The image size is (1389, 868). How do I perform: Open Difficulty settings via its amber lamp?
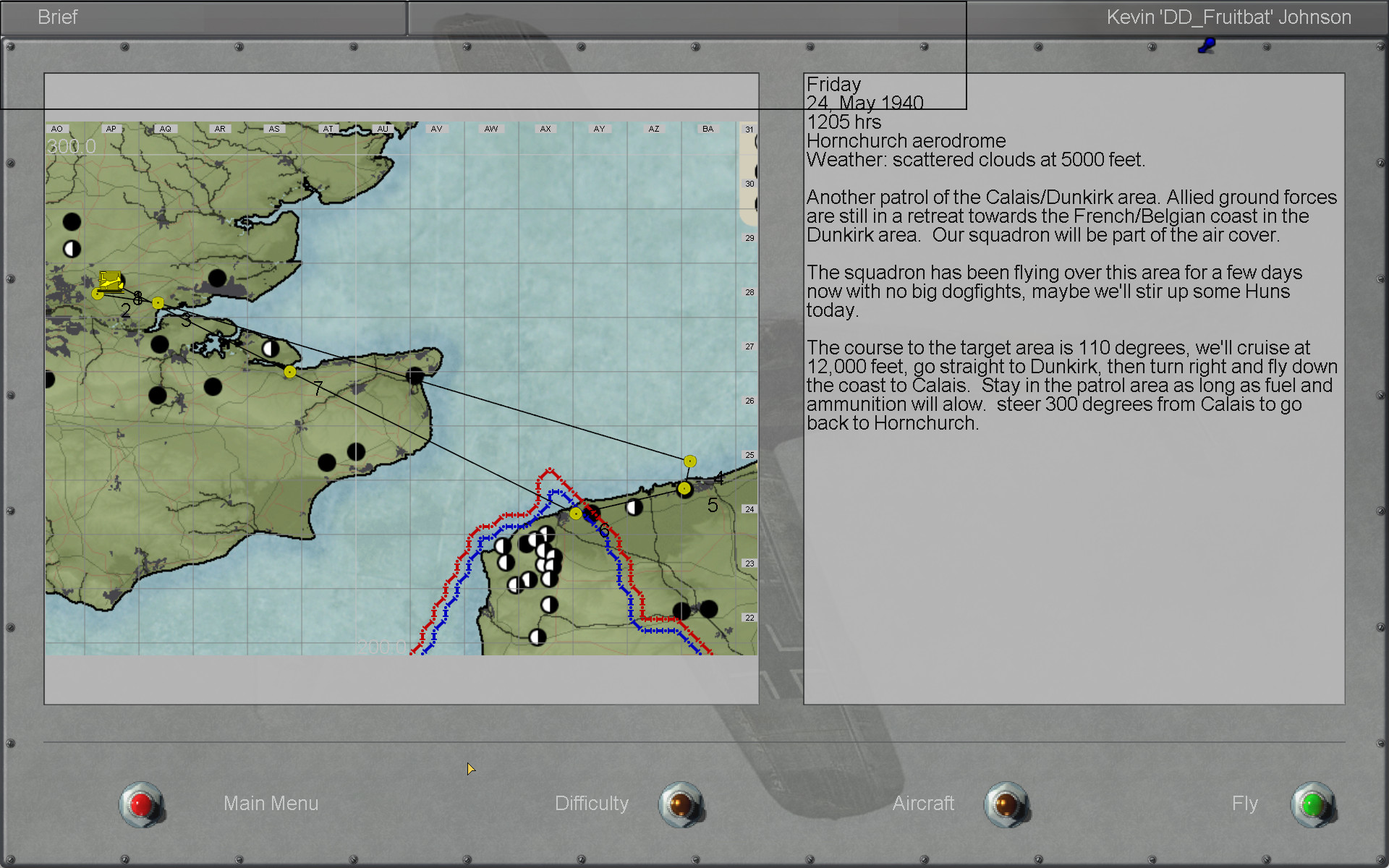681,804
